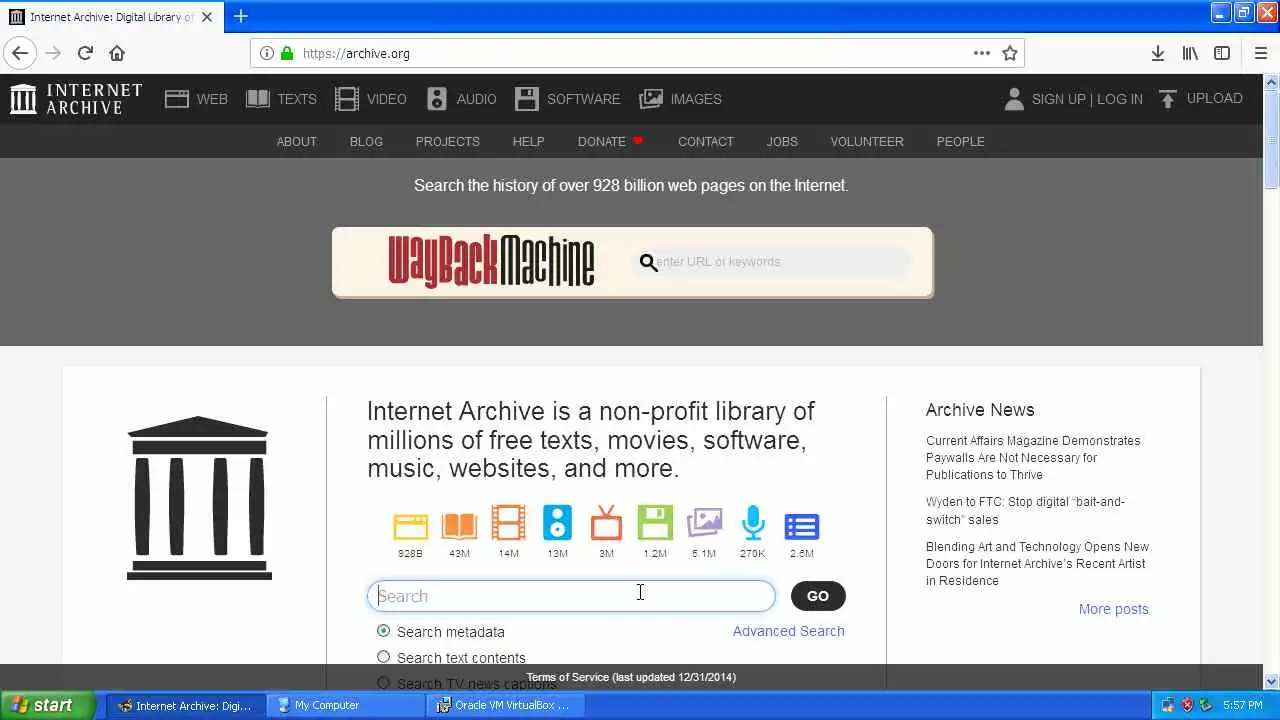Open the Firefox downloads arrow icon
The height and width of the screenshot is (720, 1280).
click(x=1158, y=53)
